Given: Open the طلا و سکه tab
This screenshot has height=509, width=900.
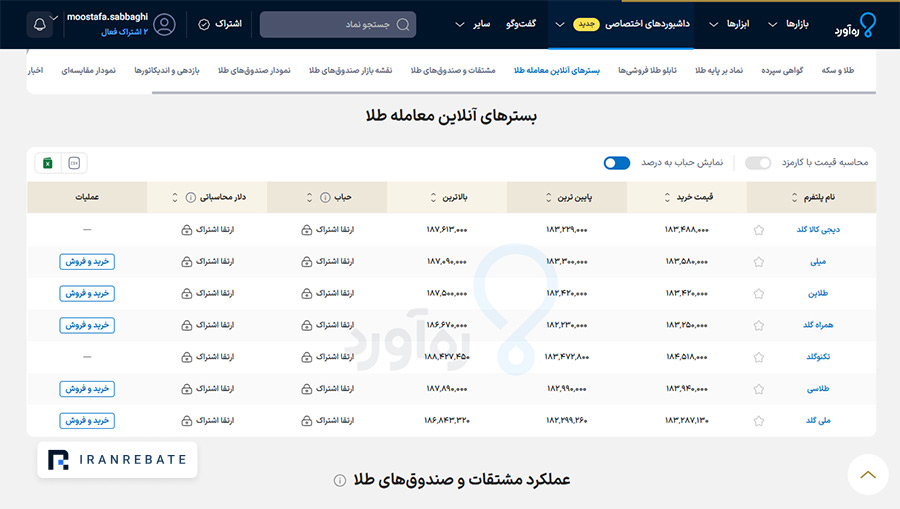Looking at the screenshot, I should pyautogui.click(x=837, y=70).
